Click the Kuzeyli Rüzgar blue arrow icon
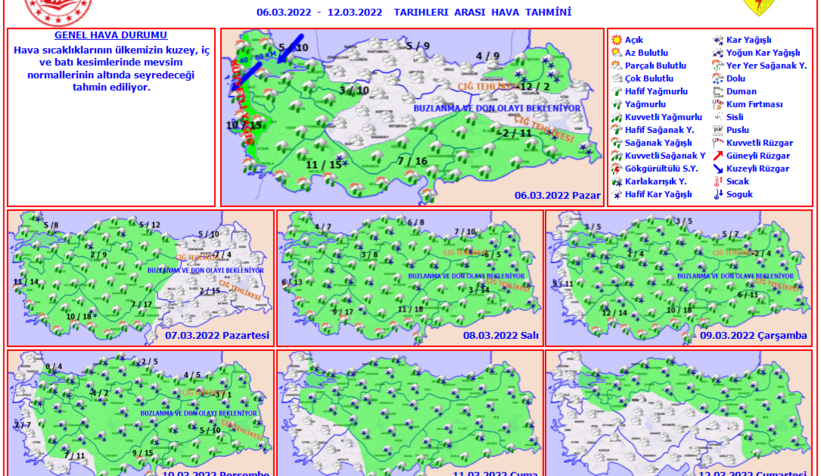This screenshot has height=476, width=821. pyautogui.click(x=718, y=169)
